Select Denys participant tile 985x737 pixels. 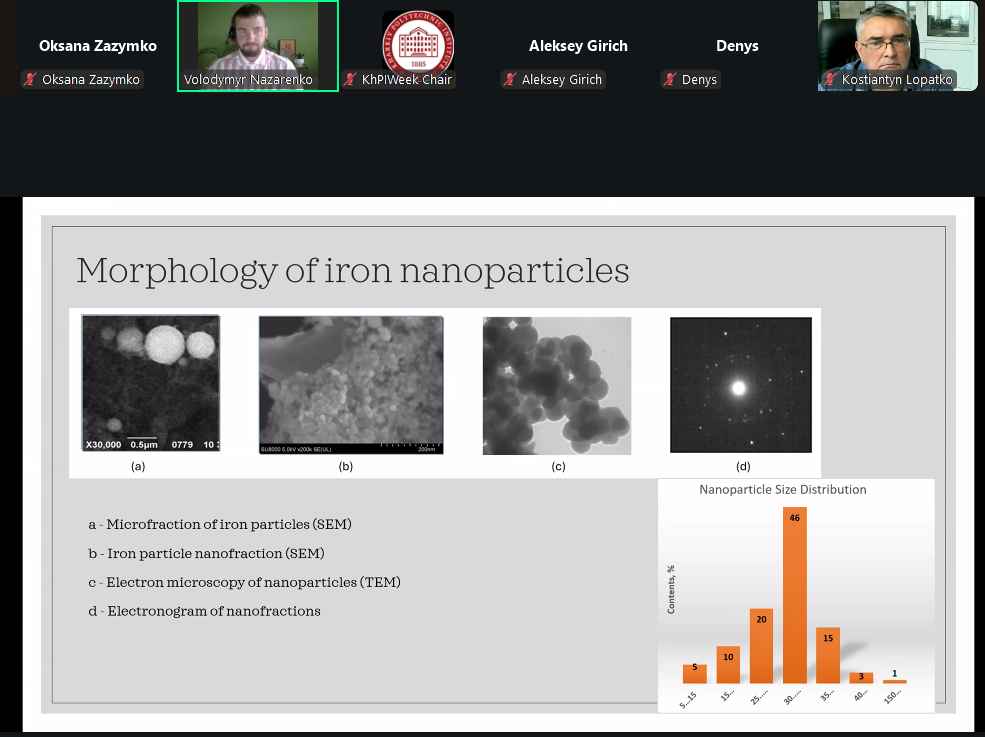[x=737, y=46]
